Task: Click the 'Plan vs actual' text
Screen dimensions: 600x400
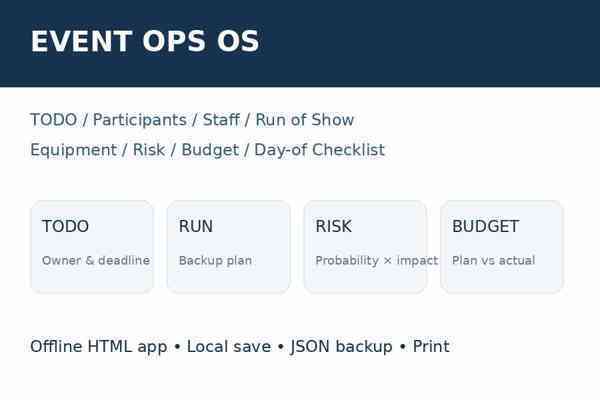Action: point(494,260)
